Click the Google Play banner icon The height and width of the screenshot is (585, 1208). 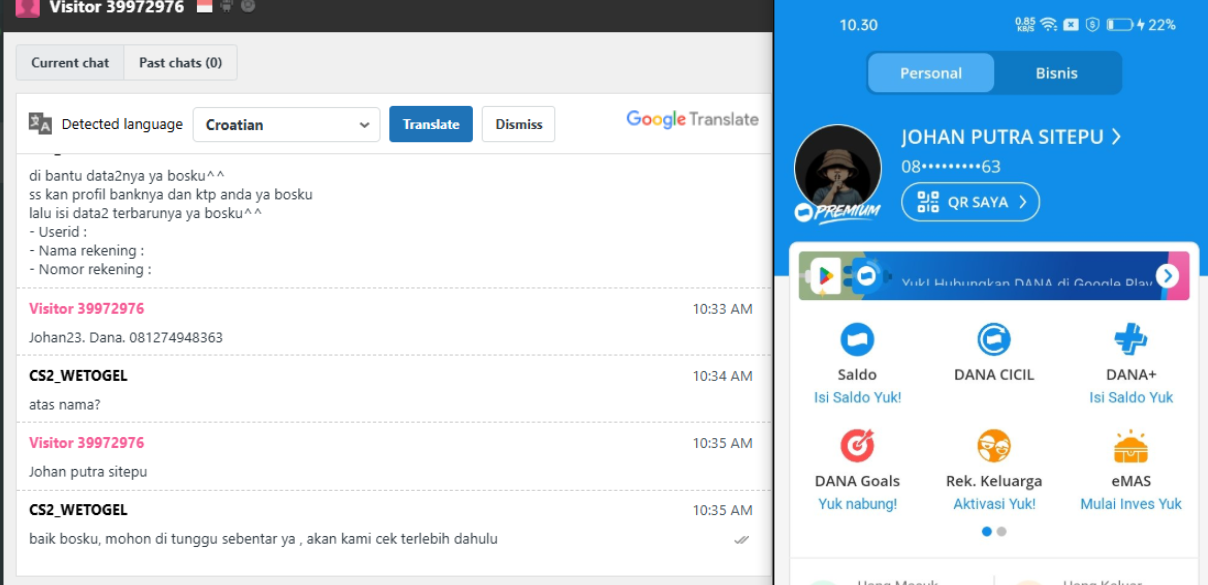[x=826, y=276]
